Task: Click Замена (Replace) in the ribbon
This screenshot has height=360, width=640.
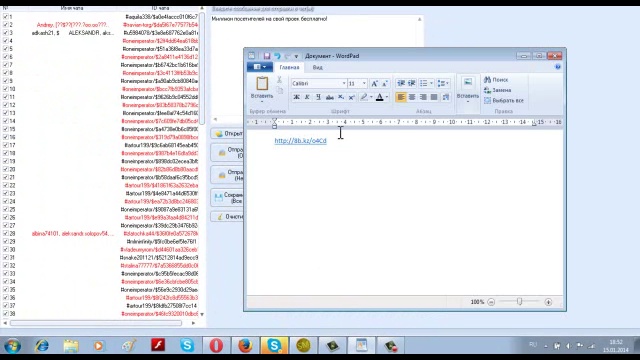Action: coord(497,90)
